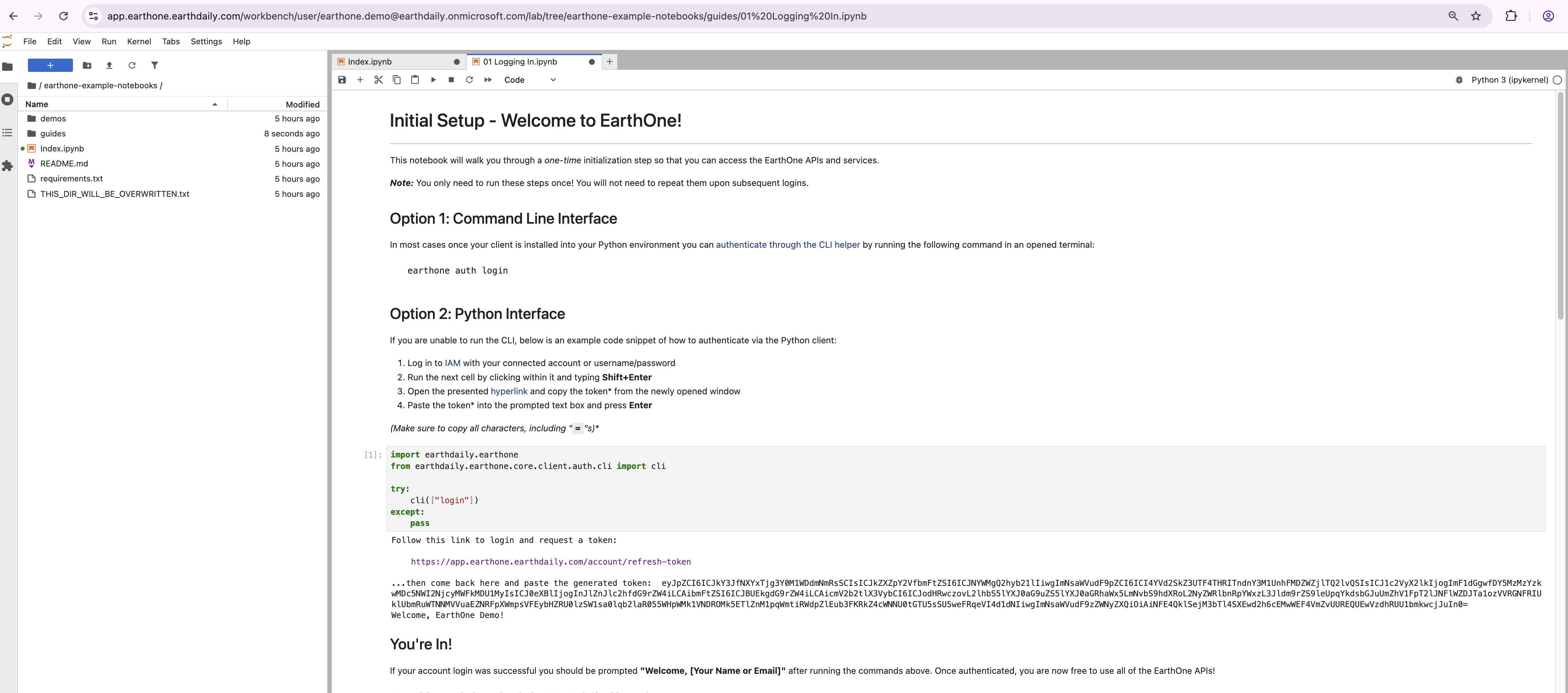
Task: Focus the browser address bar URL
Action: 487,16
